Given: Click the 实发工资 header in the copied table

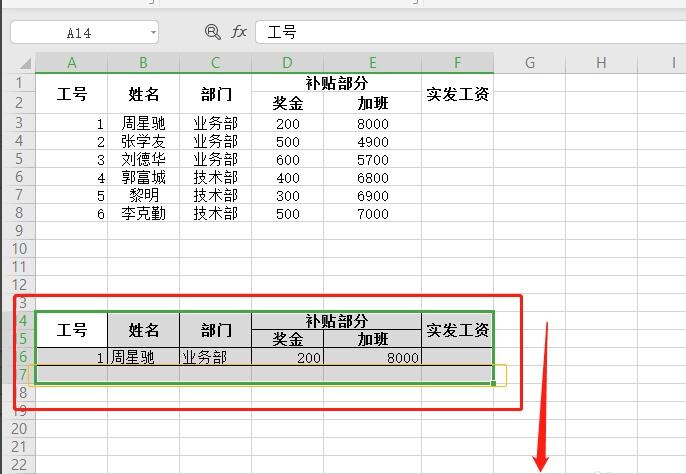Looking at the screenshot, I should pyautogui.click(x=458, y=330).
